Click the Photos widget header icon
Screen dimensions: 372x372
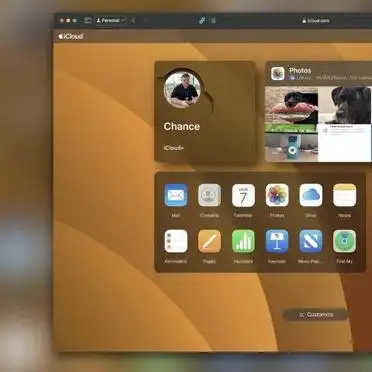[278, 74]
